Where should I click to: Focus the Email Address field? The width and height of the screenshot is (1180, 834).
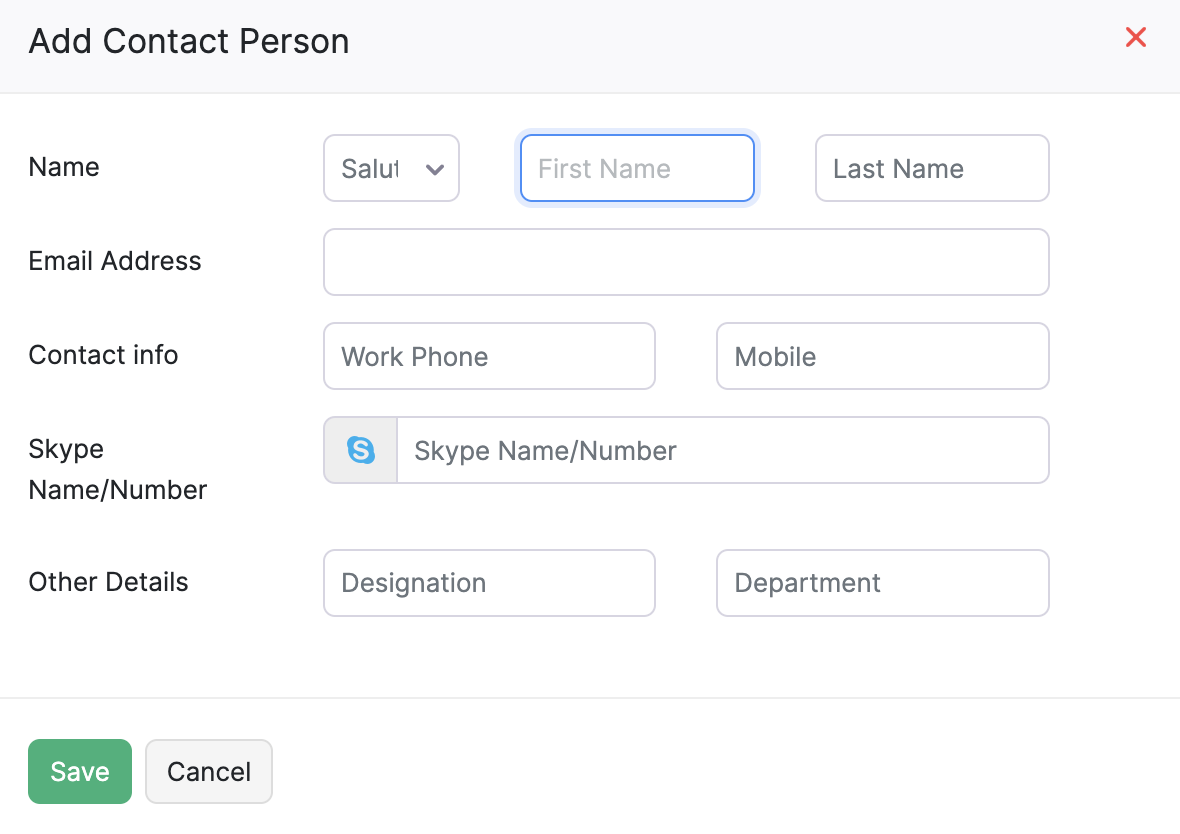pyautogui.click(x=686, y=262)
